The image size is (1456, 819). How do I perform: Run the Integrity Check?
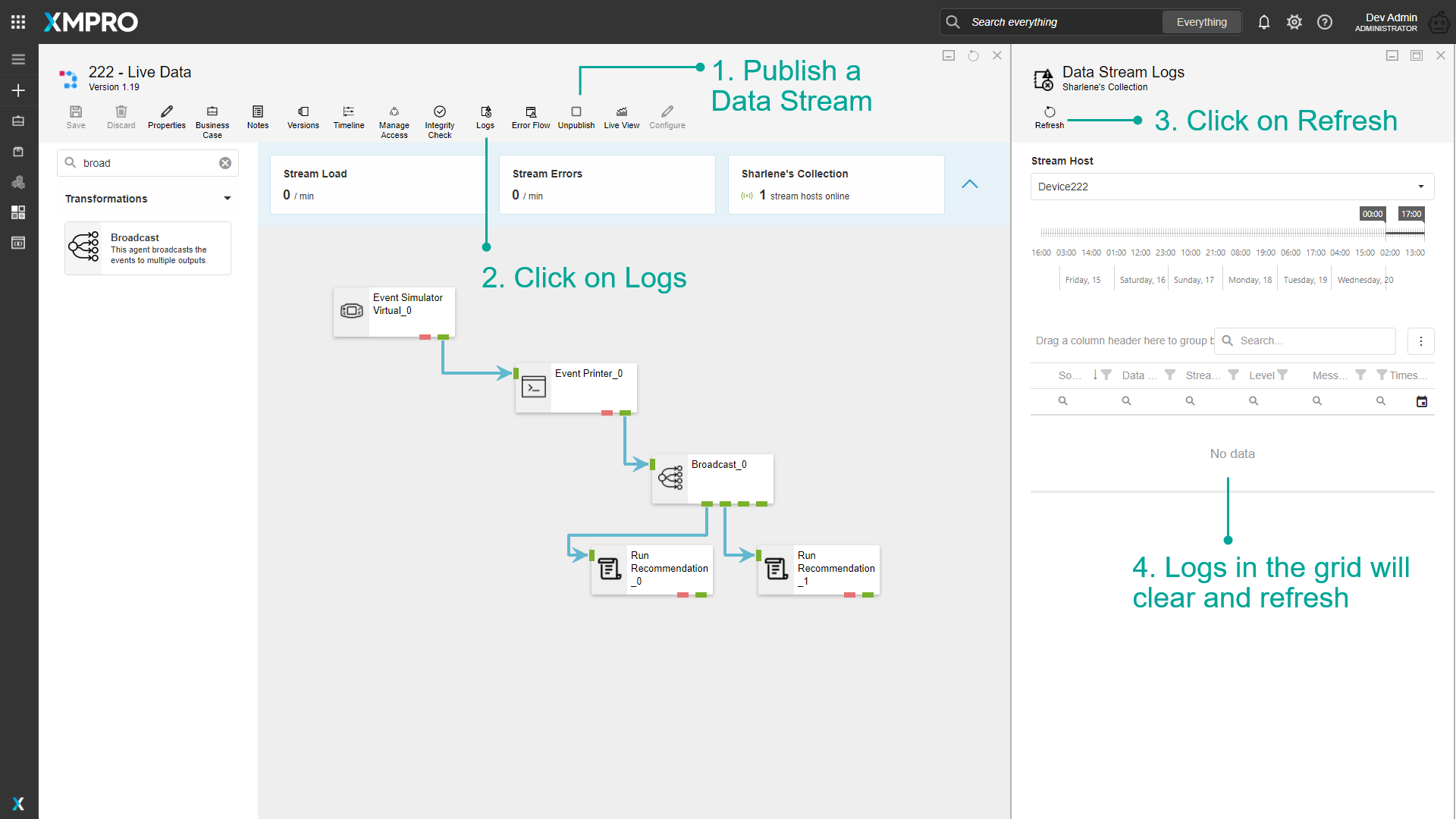coord(440,121)
